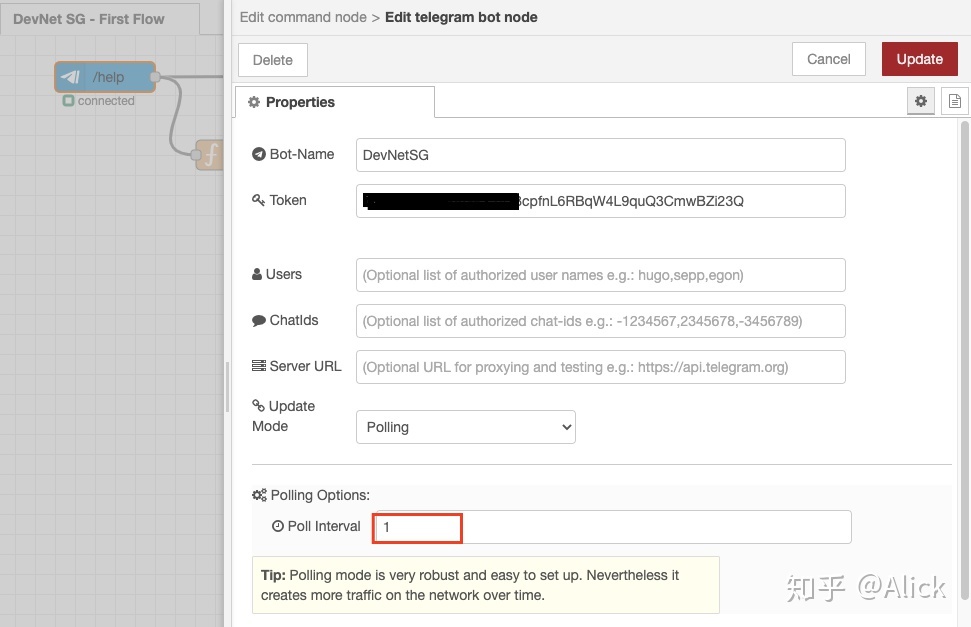Click the link icon beside Update Mode

coord(258,405)
